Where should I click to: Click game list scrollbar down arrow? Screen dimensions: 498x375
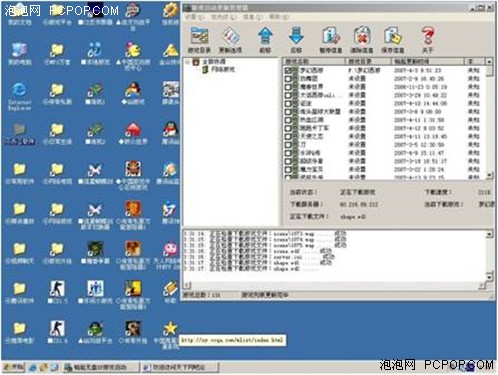coord(489,175)
